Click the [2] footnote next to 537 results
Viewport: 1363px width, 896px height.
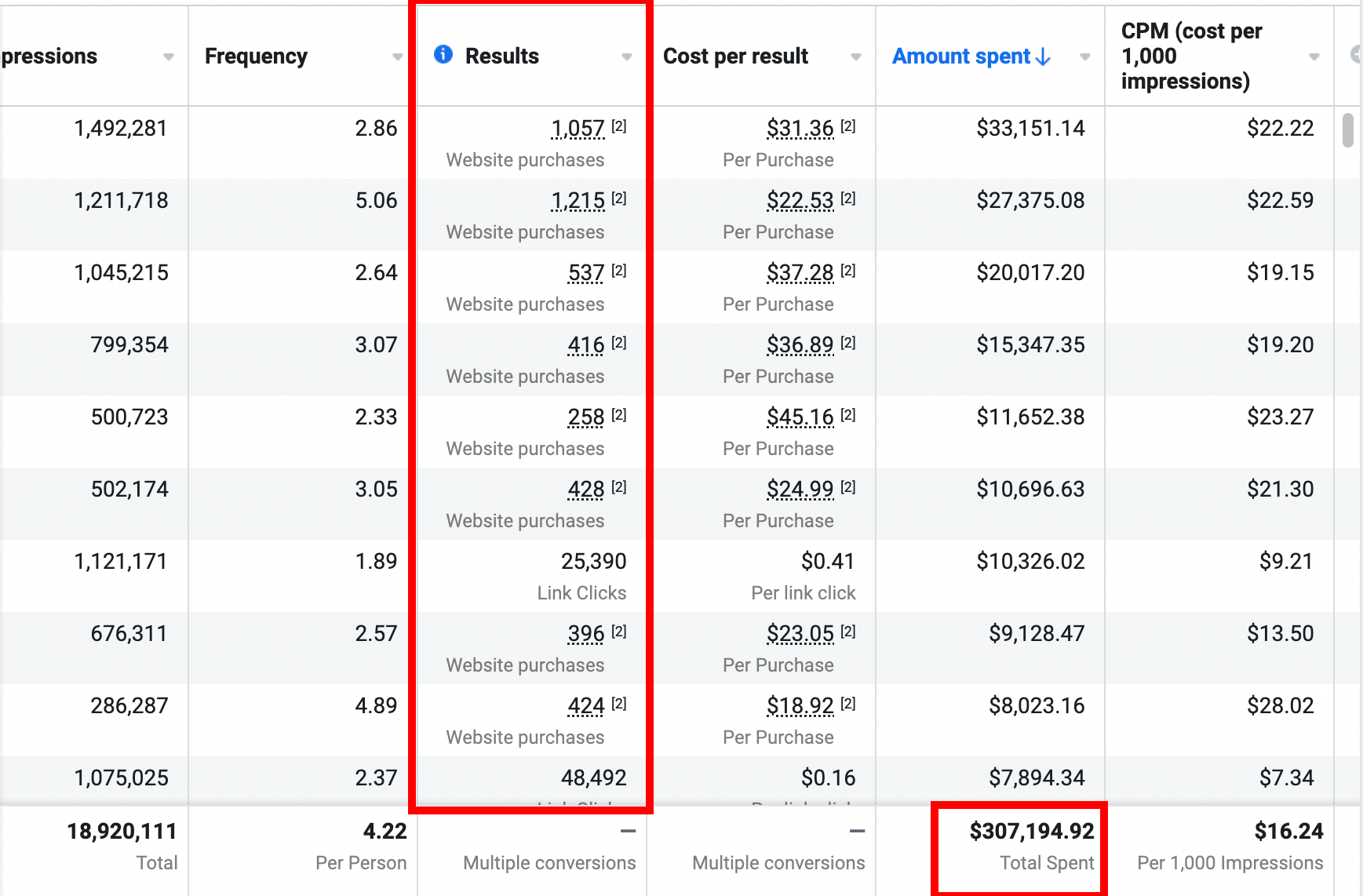point(619,271)
